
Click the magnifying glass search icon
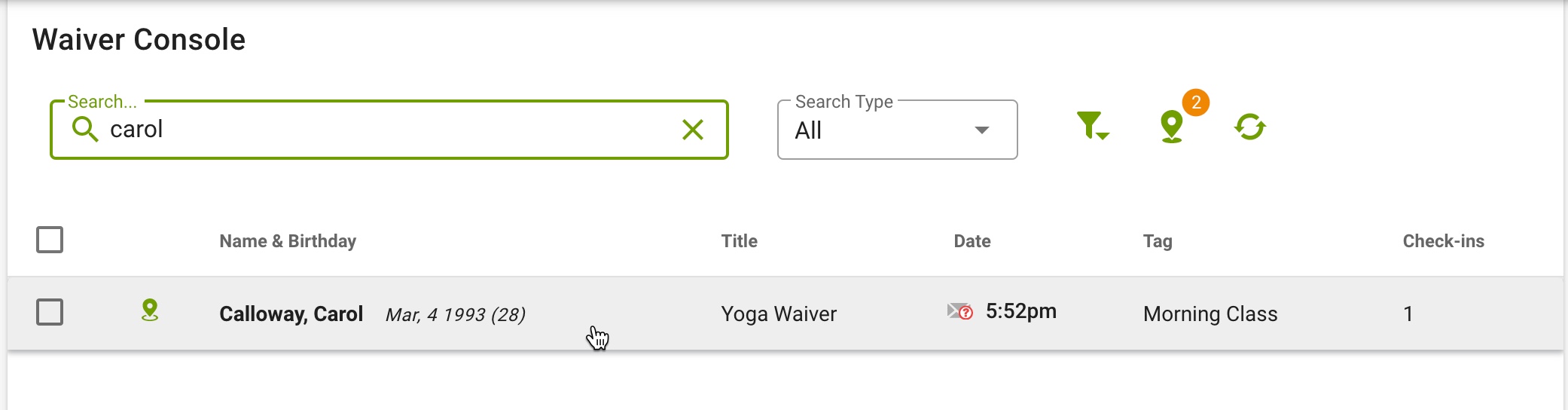coord(85,130)
